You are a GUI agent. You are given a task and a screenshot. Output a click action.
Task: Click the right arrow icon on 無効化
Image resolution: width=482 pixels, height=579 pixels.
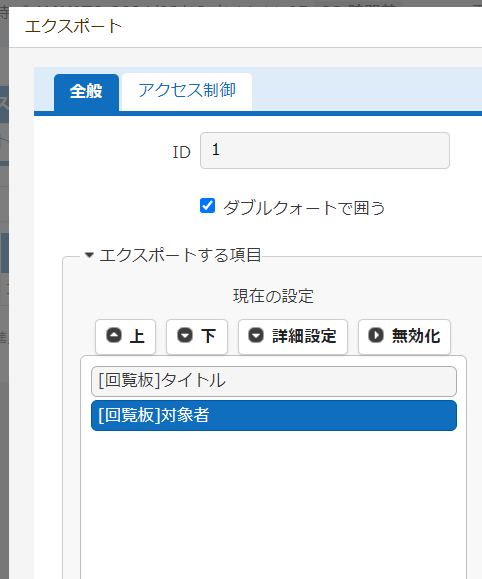(x=376, y=336)
